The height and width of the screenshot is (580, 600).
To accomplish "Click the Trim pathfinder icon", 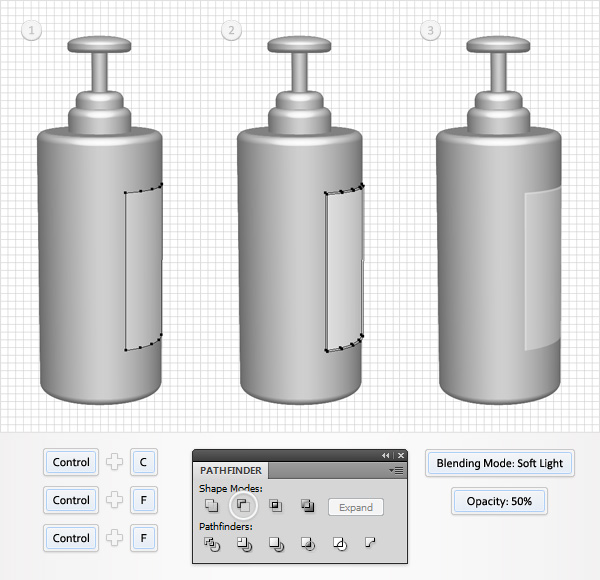I will click(x=244, y=544).
